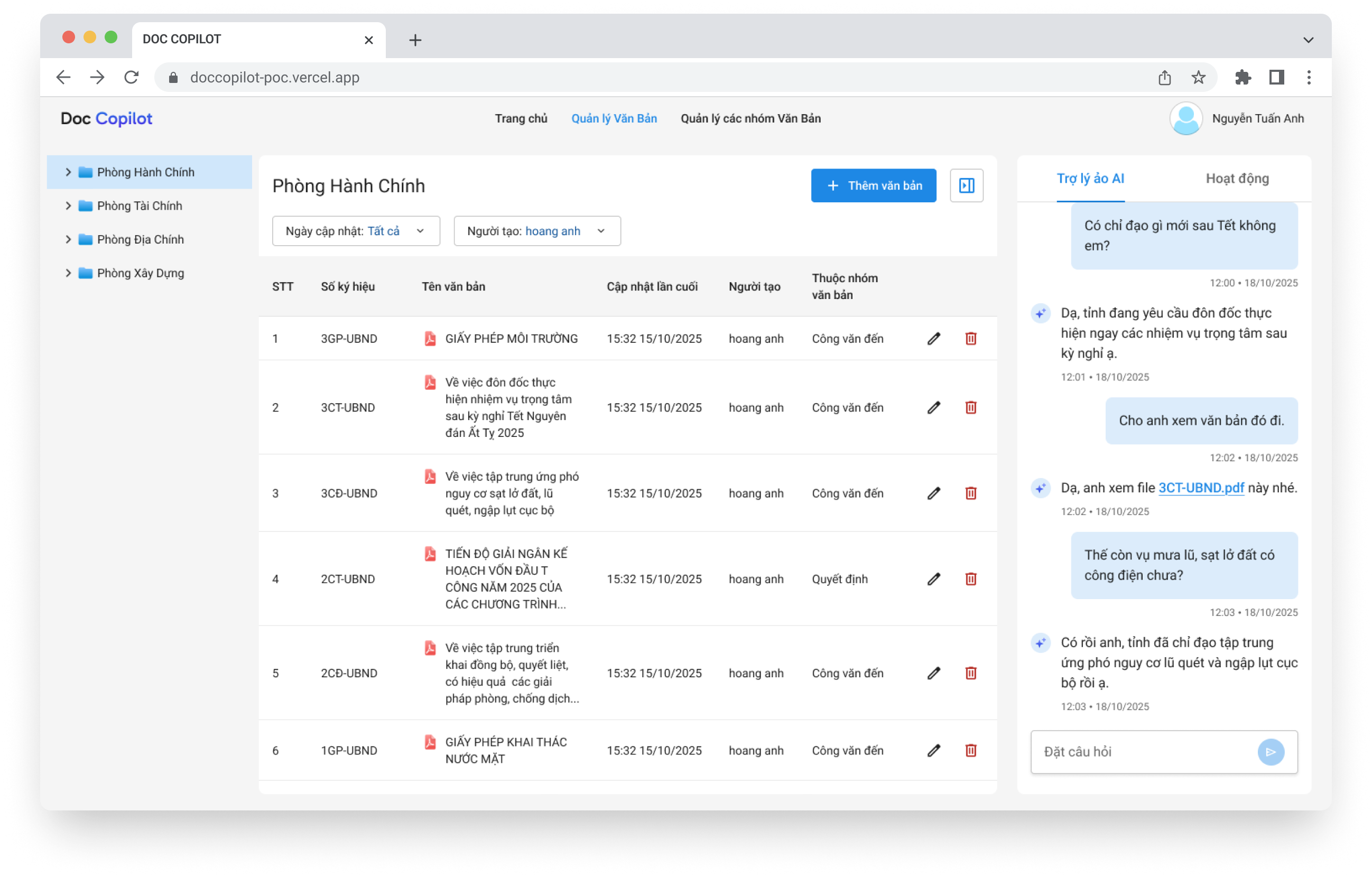The image size is (1372, 877).
Task: Click edit pencil for GIẤY PHÉP MÔI TRƯỜNG row
Action: coord(933,339)
